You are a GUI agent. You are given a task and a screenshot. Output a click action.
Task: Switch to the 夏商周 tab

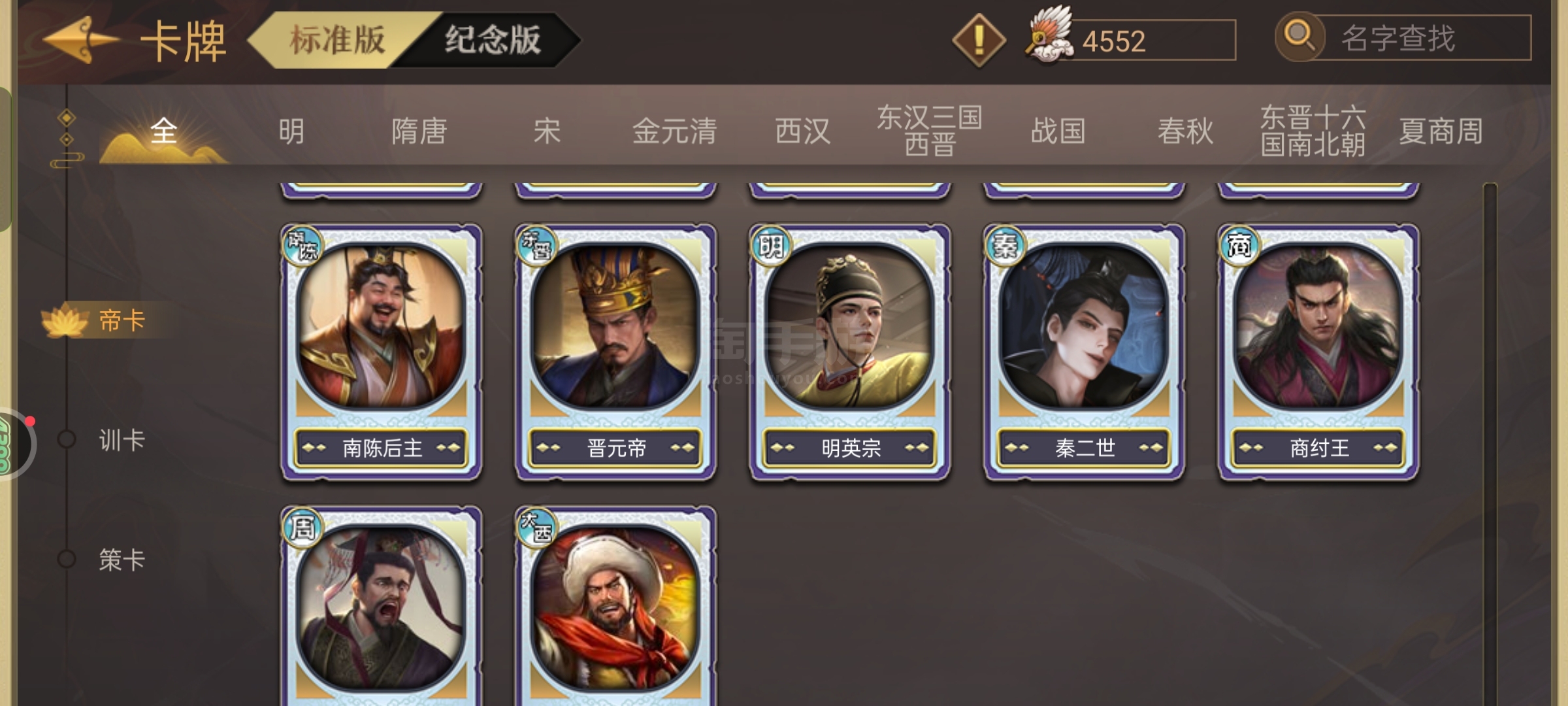pyautogui.click(x=1441, y=131)
